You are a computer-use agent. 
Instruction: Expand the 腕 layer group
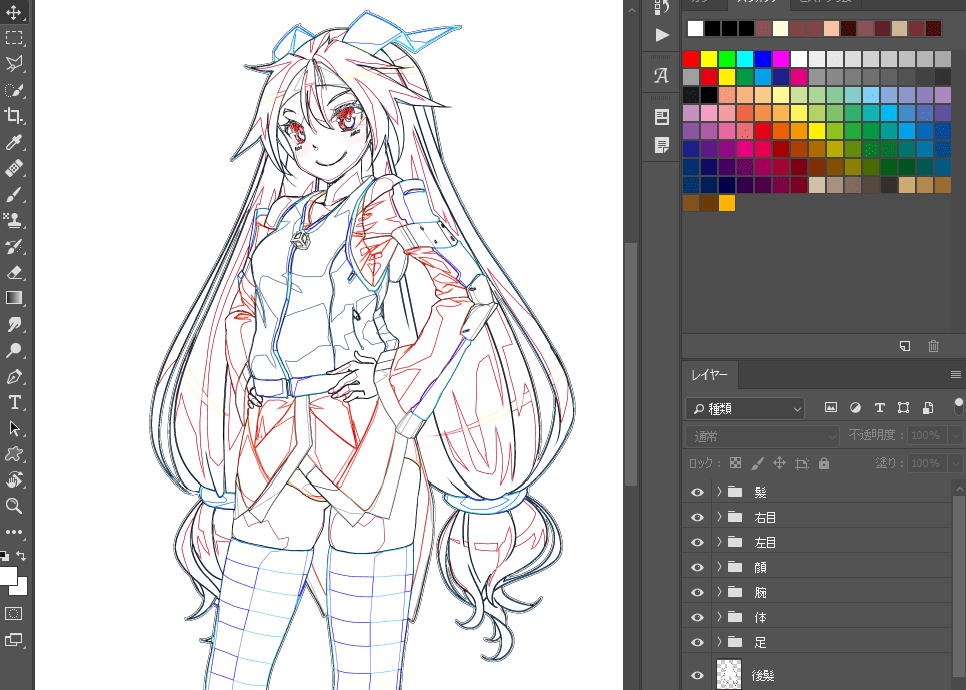(719, 591)
